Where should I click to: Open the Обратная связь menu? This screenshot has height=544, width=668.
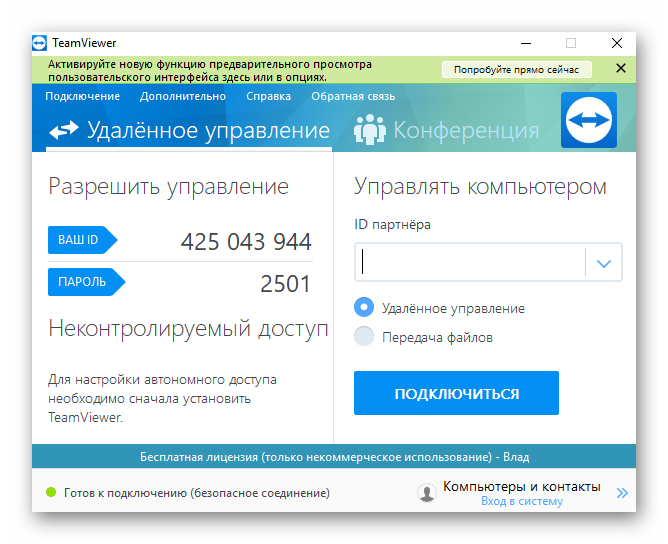pos(353,96)
